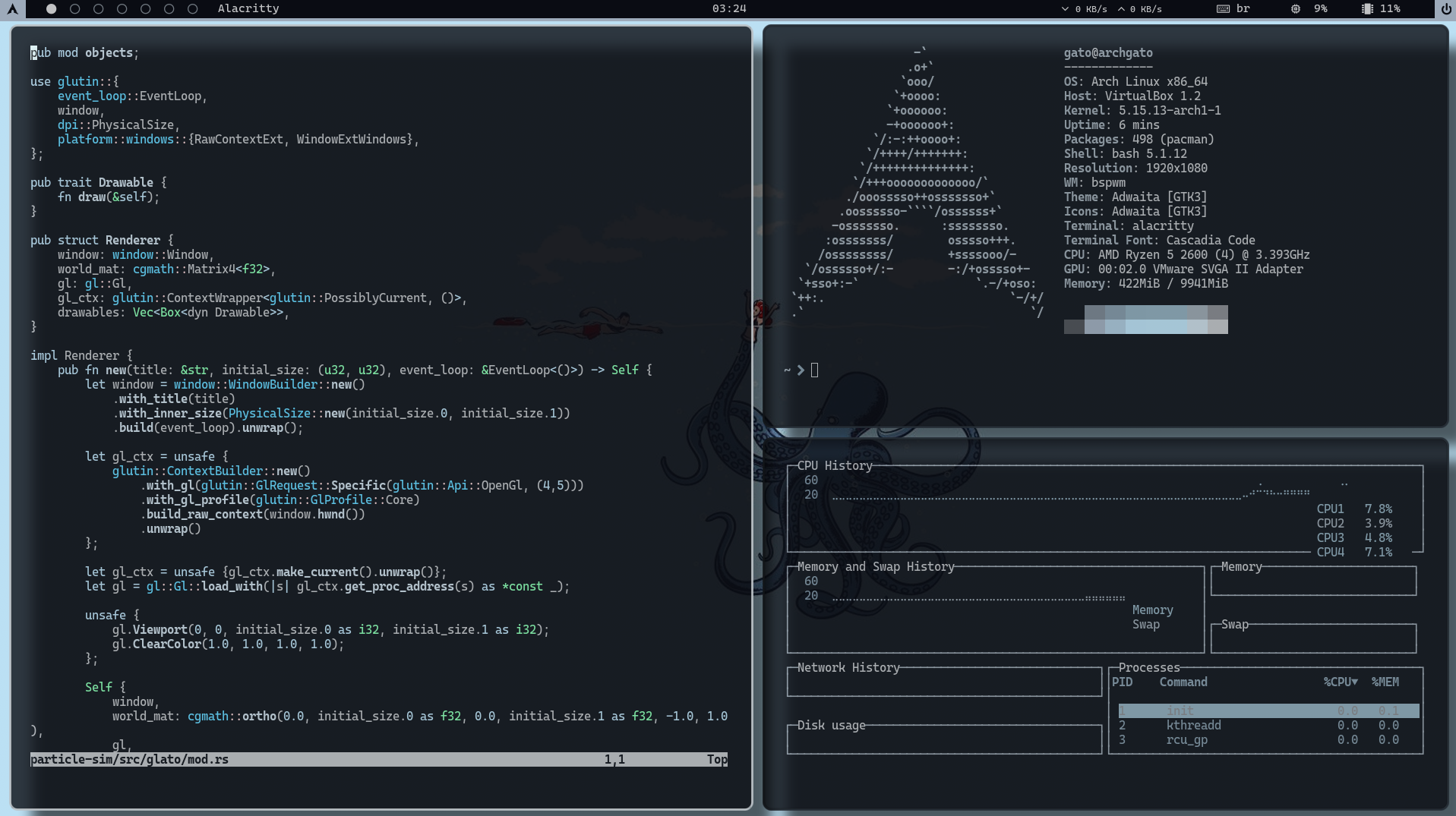Viewport: 1456px width, 816px height.
Task: Click the power button icon in top bar
Action: 1445,9
